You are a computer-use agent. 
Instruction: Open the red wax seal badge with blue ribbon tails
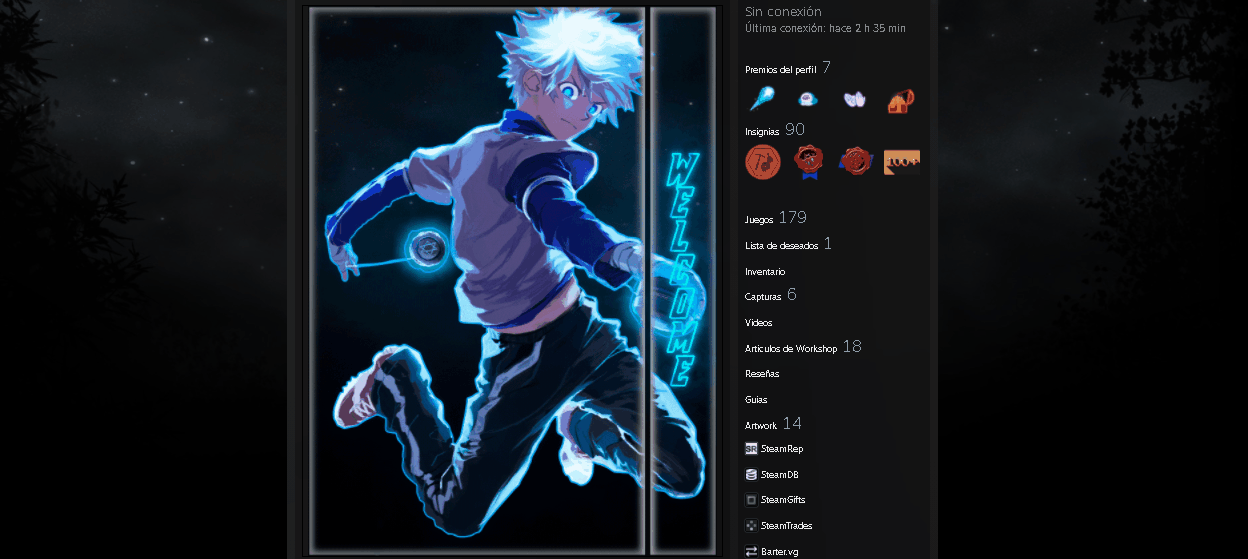coord(808,161)
